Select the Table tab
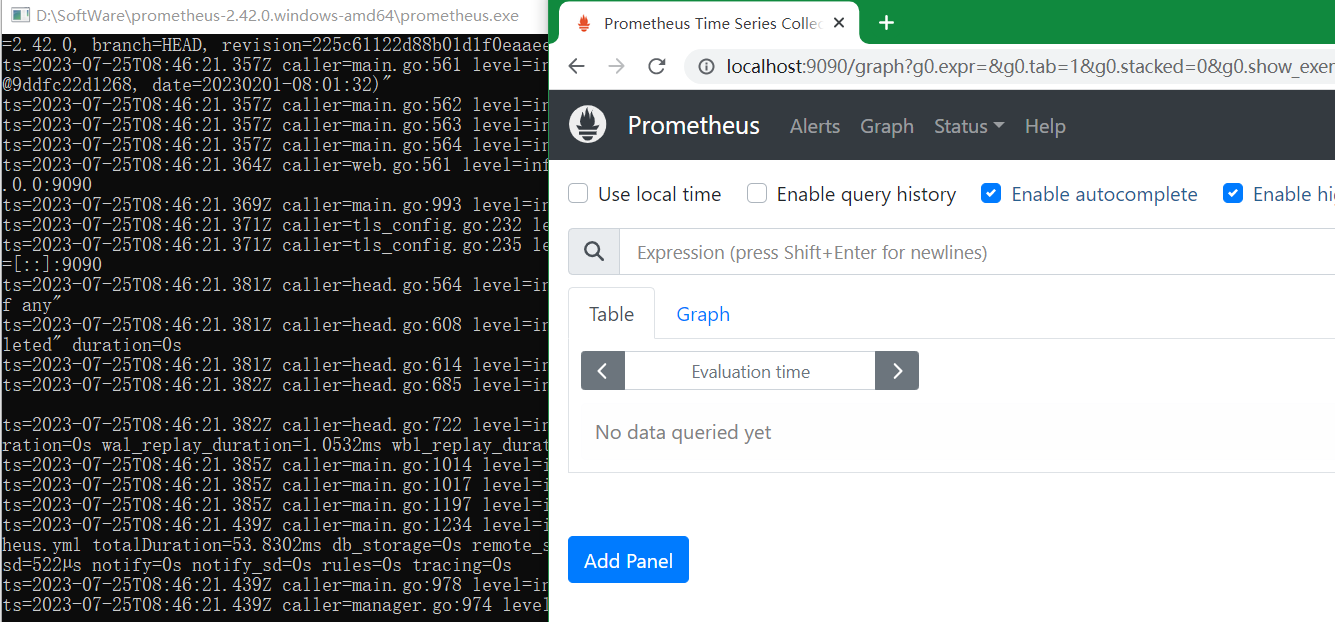 tap(611, 314)
